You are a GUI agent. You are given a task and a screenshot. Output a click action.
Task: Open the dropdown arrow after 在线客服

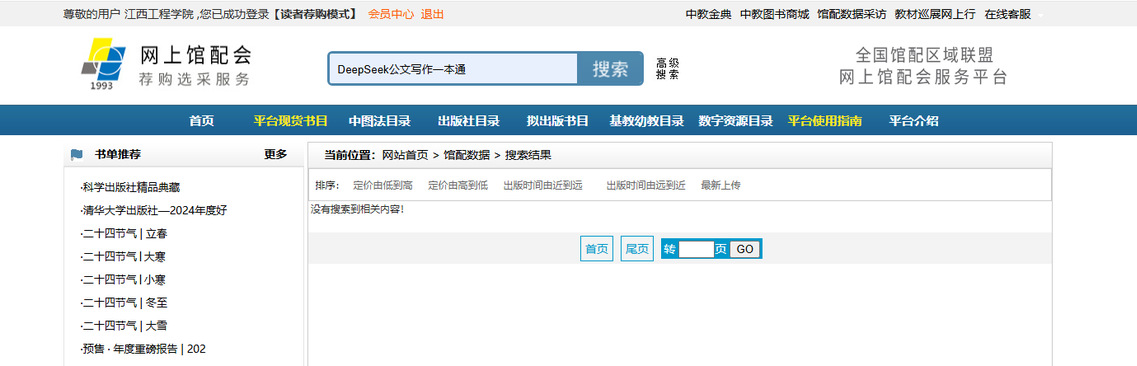coord(1041,14)
